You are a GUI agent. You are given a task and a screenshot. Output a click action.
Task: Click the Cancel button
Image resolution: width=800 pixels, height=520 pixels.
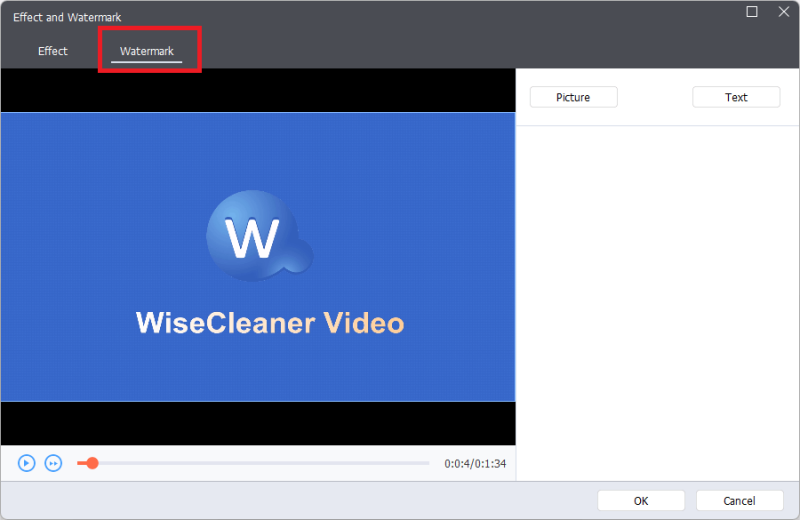739,501
